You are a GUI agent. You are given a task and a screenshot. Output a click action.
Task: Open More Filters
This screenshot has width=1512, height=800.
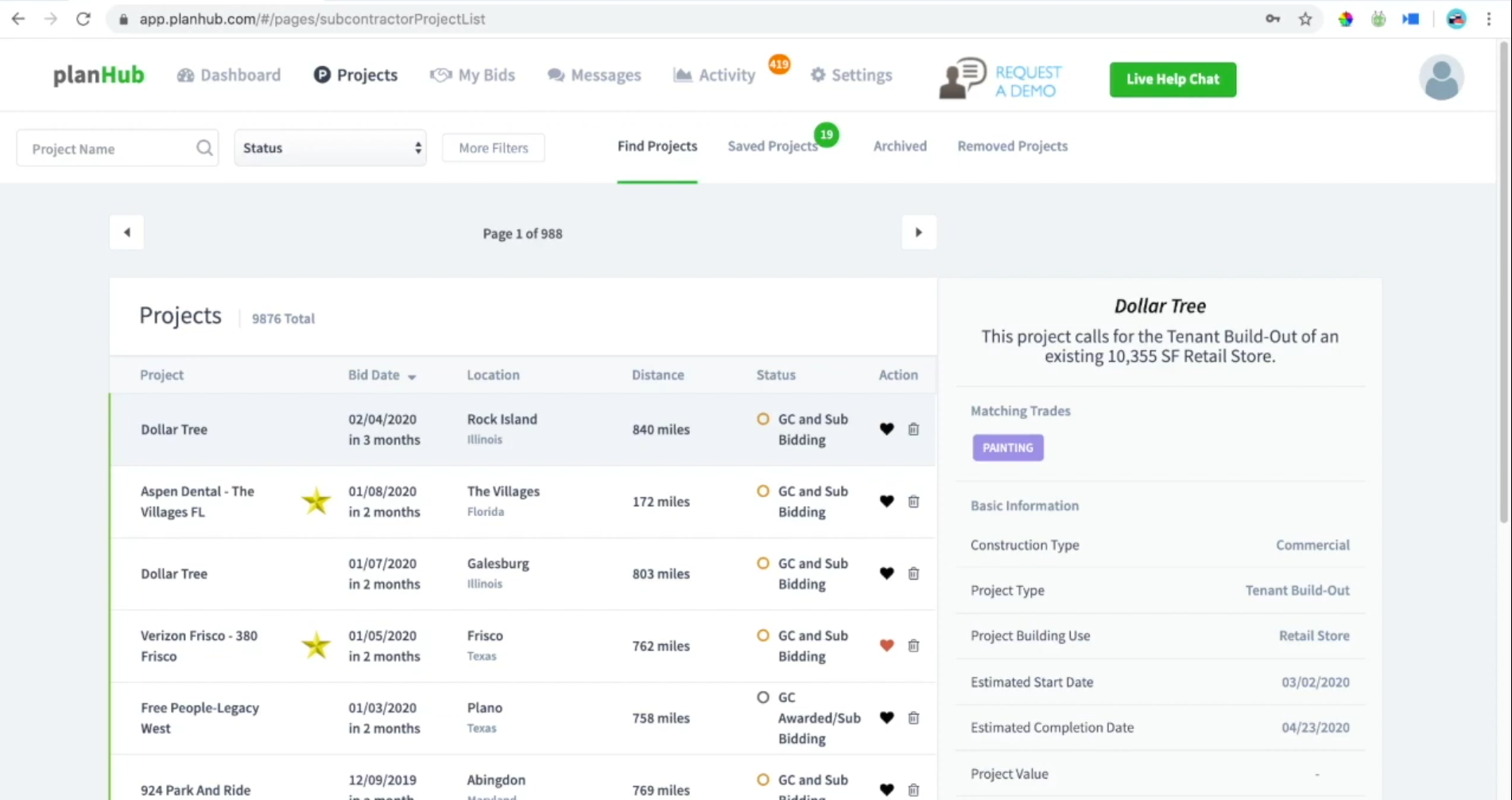coord(493,148)
